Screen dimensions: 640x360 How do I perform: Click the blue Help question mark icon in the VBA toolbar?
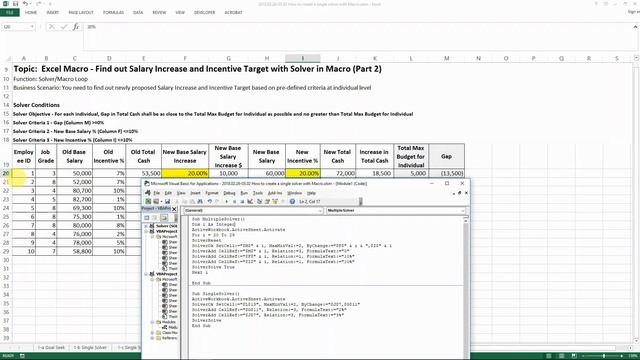292,201
